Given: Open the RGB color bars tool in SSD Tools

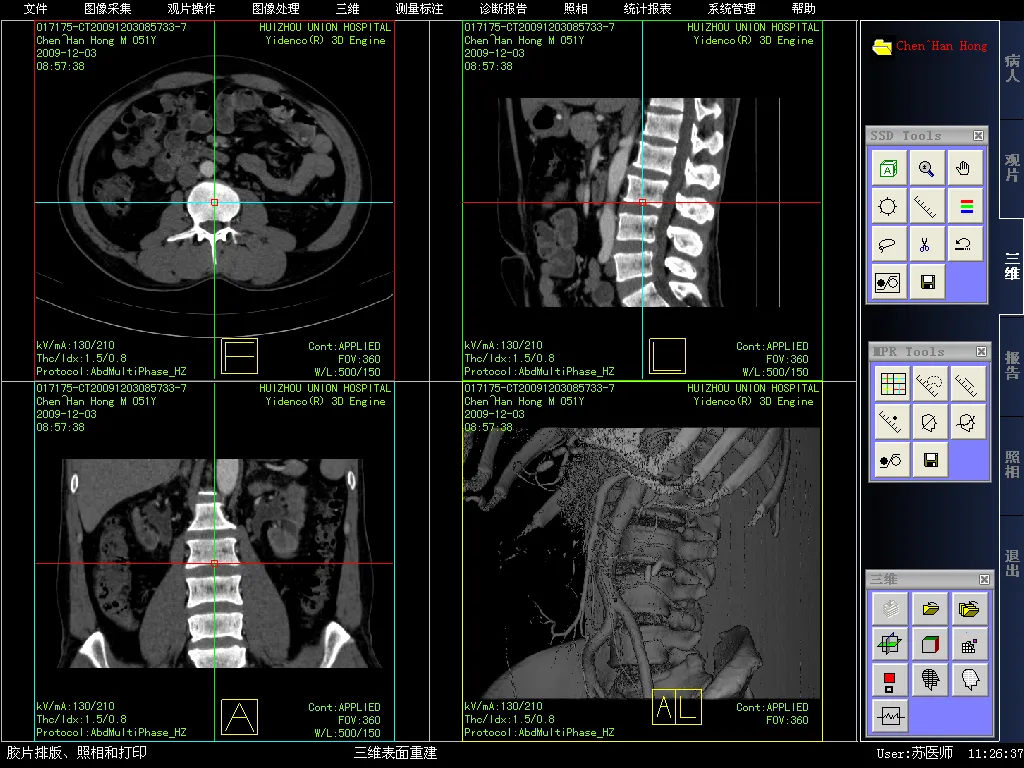Looking at the screenshot, I should click(964, 207).
